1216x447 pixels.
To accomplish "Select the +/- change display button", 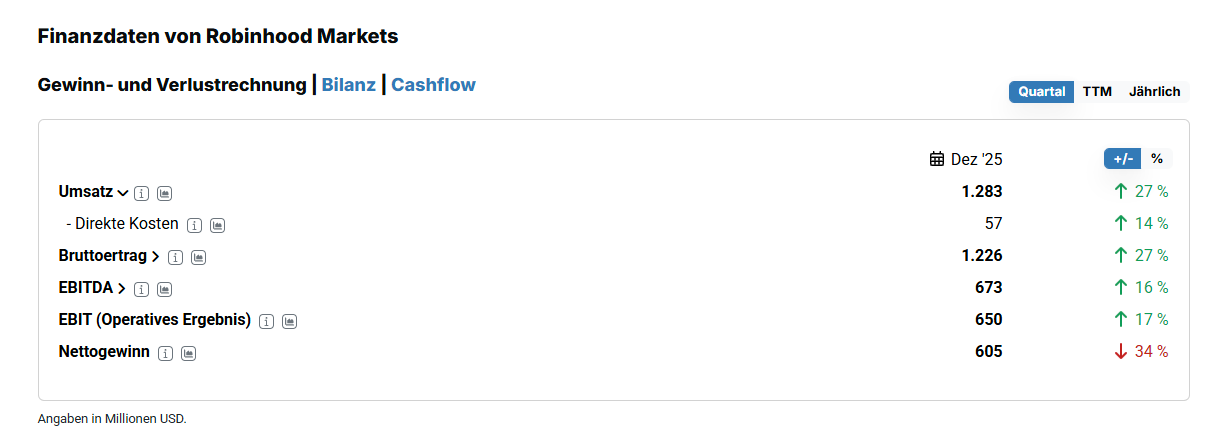I will coord(1123,159).
